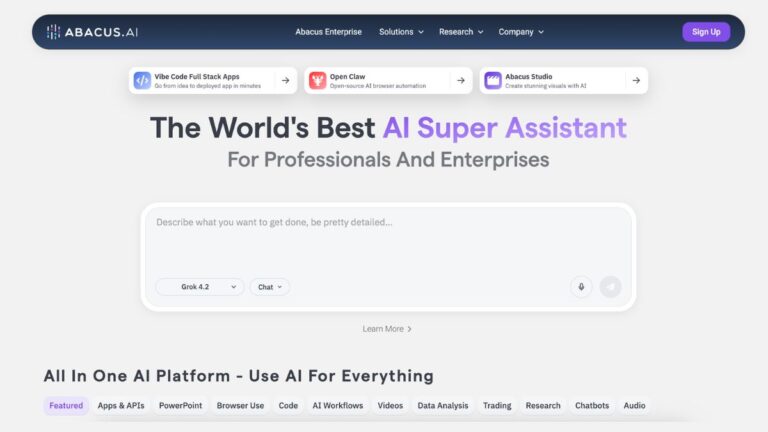Open the Abacus Studio clapperboard icon
This screenshot has height=432, width=768.
[x=493, y=80]
